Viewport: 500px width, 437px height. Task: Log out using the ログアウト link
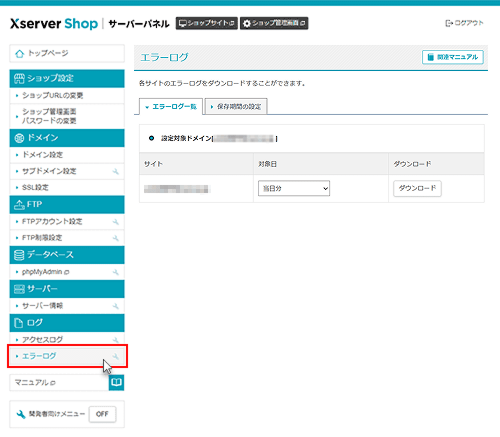tap(464, 23)
